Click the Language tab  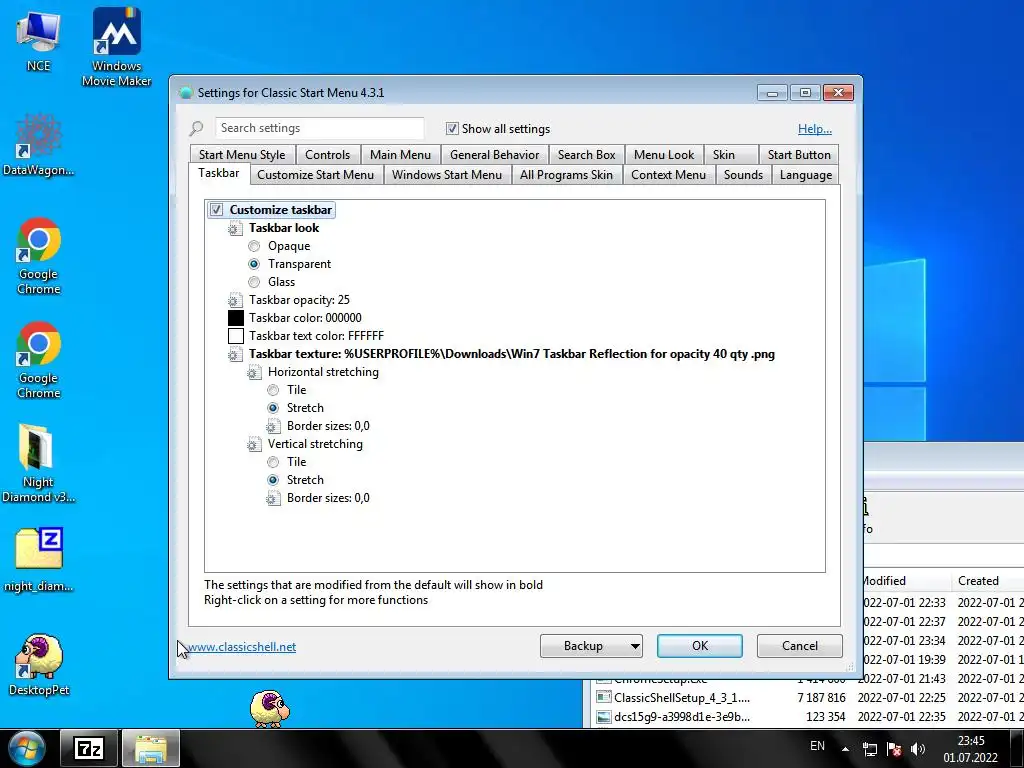click(x=805, y=175)
